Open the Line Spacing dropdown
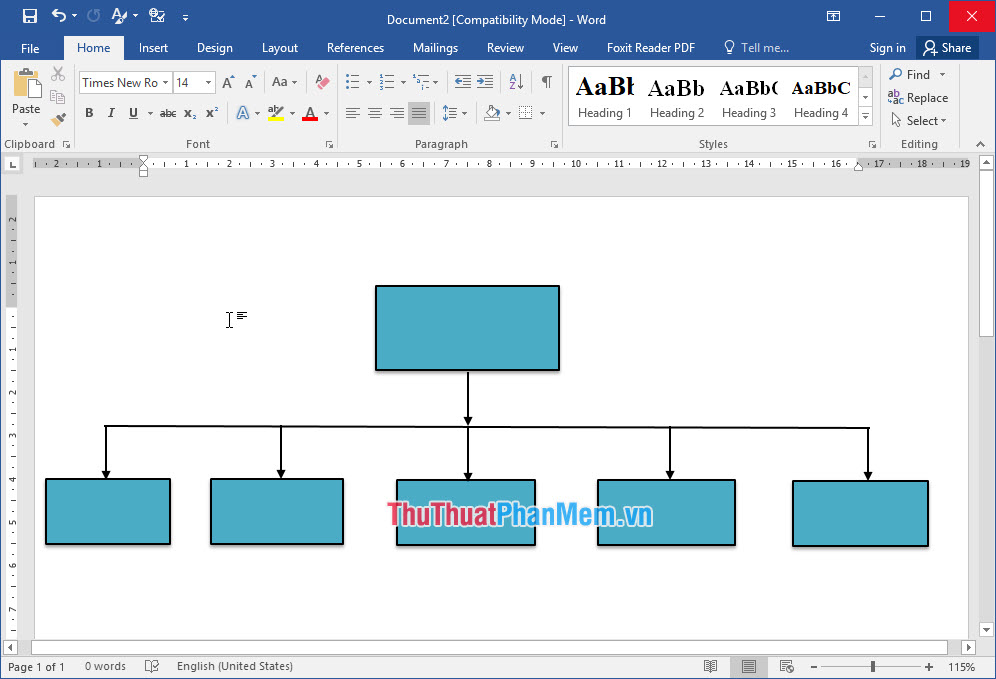The image size is (996, 679). click(x=453, y=113)
